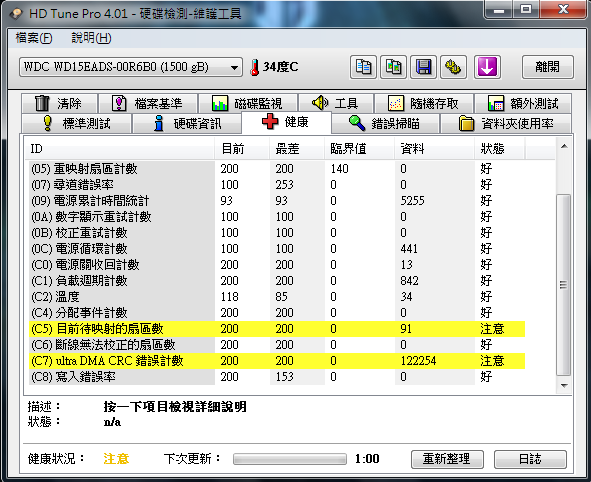Open the drive selection dropdown WDC WD15EADS
Screen dimensions: 591x482
tap(130, 67)
